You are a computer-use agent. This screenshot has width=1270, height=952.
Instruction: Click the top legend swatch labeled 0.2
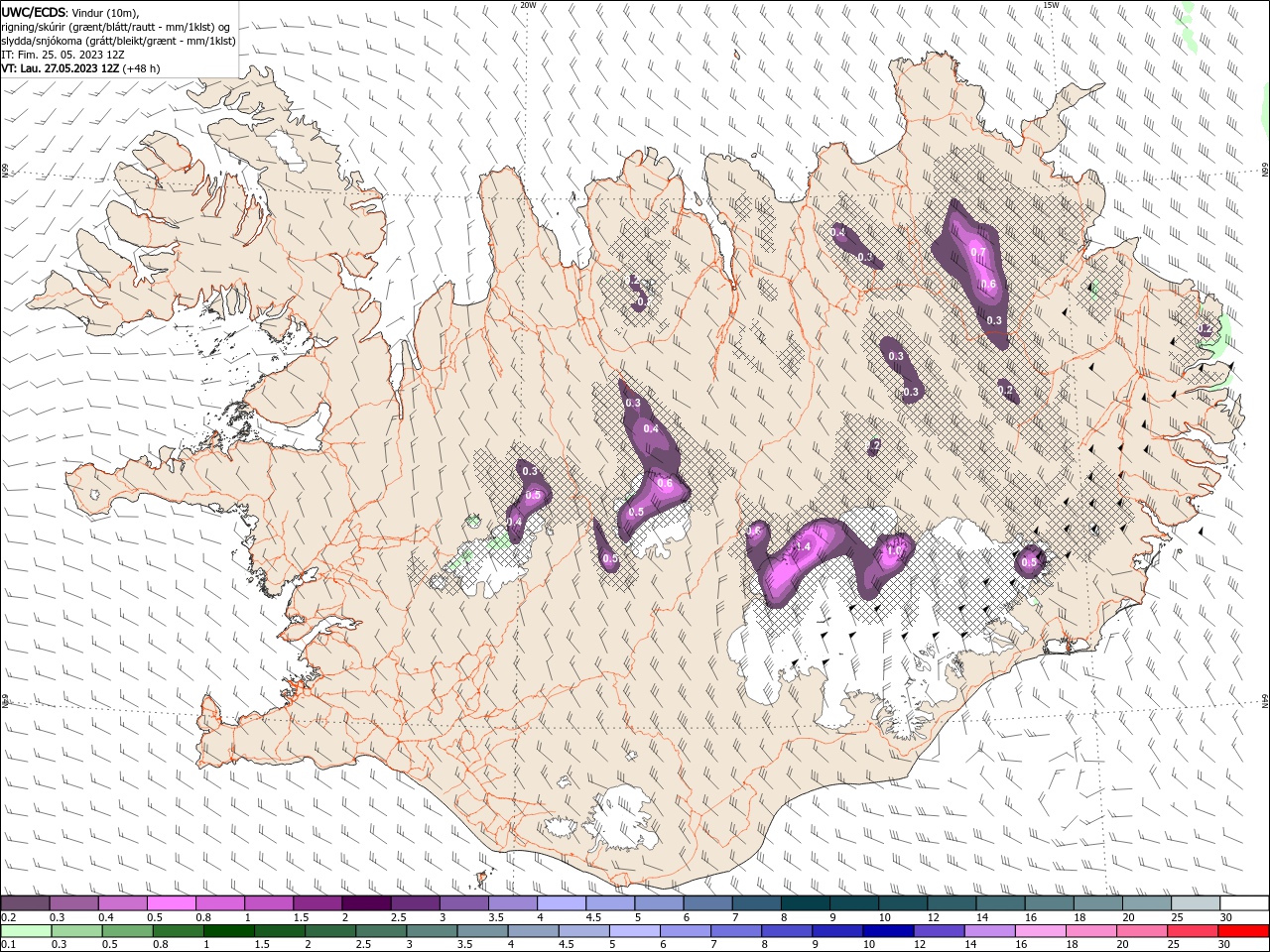pos(26,903)
